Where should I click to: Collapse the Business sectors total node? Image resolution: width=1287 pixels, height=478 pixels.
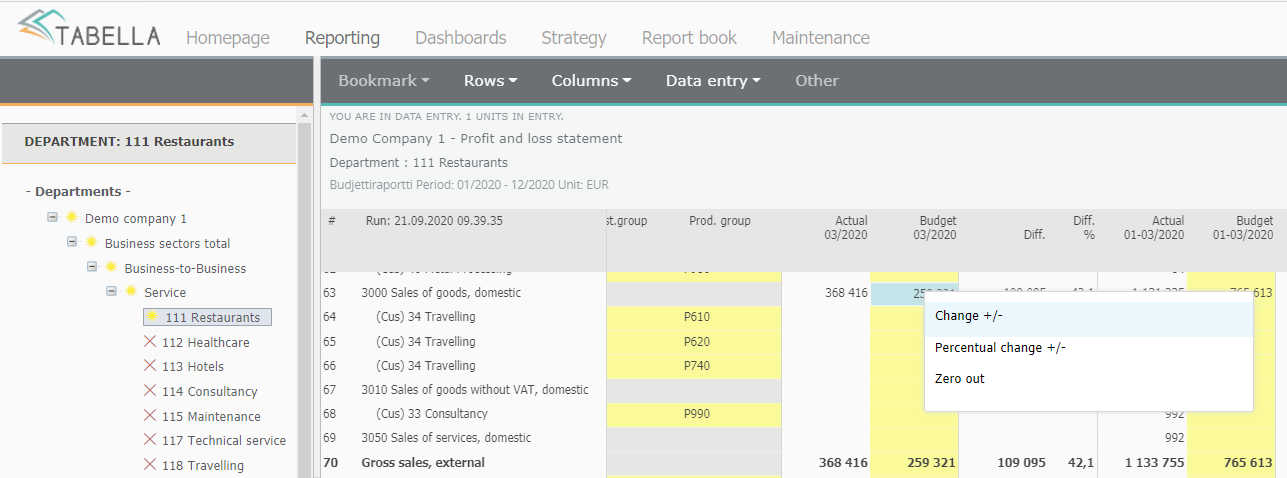[x=72, y=243]
